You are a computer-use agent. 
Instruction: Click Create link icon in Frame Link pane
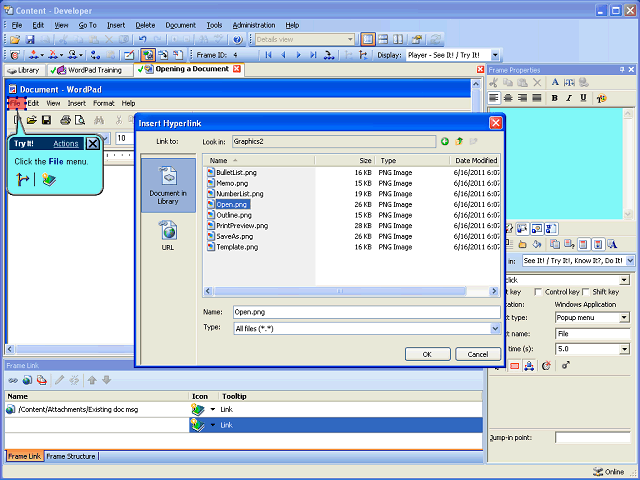click(13, 380)
